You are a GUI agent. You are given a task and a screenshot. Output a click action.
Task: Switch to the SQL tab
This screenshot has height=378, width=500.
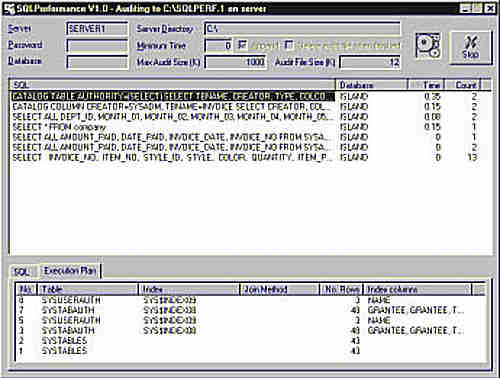(22, 271)
